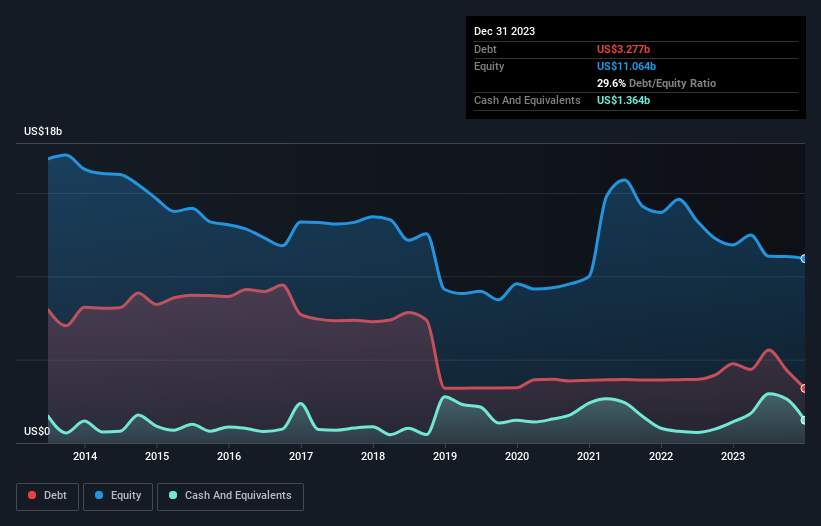Viewport: 821px width, 526px height.
Task: Click the 2015 x-axis label
Action: (157, 456)
